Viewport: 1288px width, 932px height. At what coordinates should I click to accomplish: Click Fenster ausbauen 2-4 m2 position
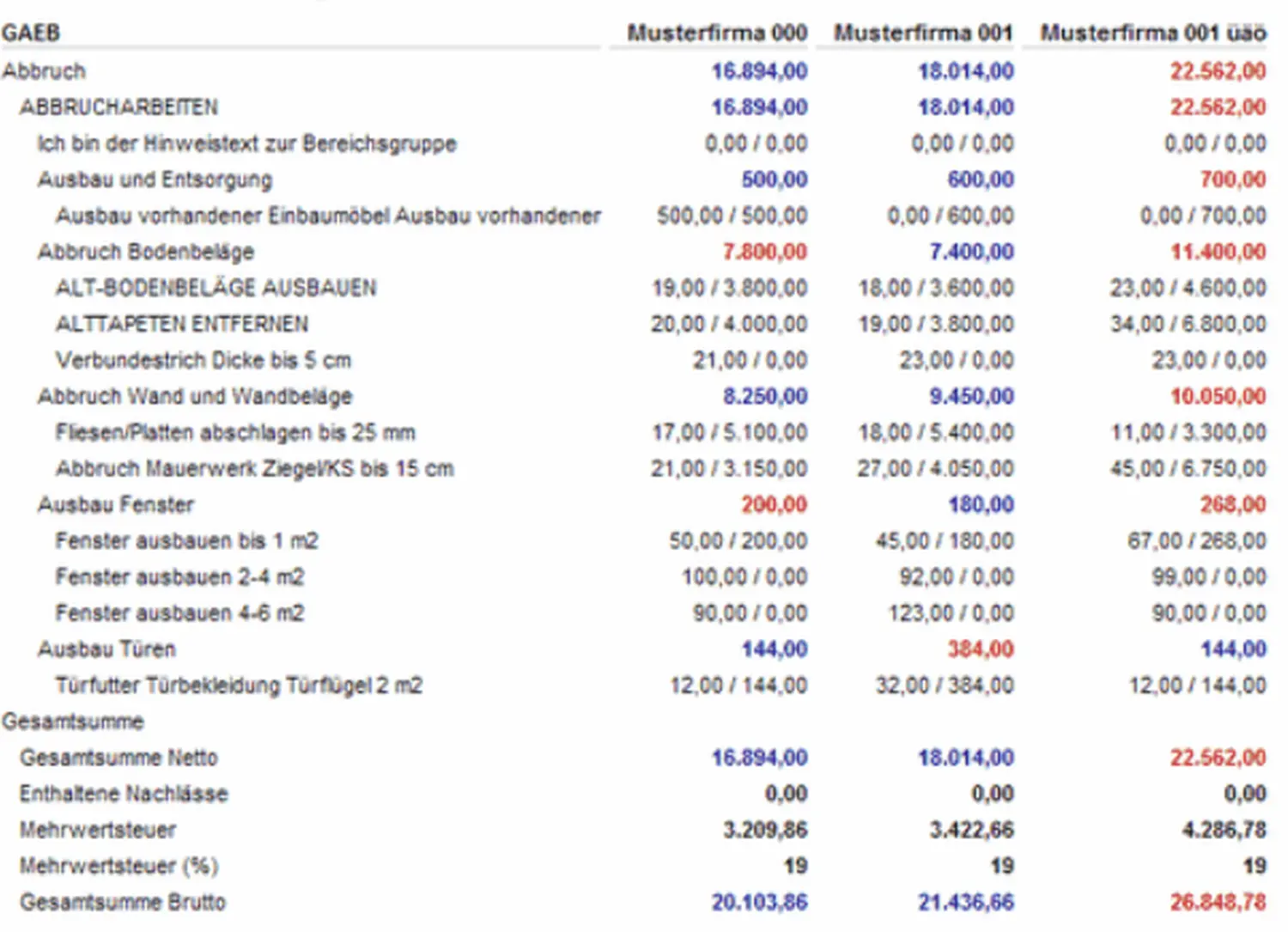pyautogui.click(x=179, y=576)
